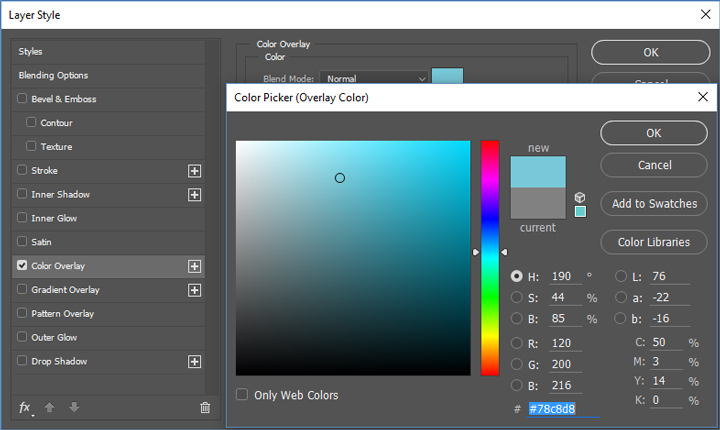Click the new color preview swatch
The height and width of the screenshot is (430, 720).
point(538,172)
